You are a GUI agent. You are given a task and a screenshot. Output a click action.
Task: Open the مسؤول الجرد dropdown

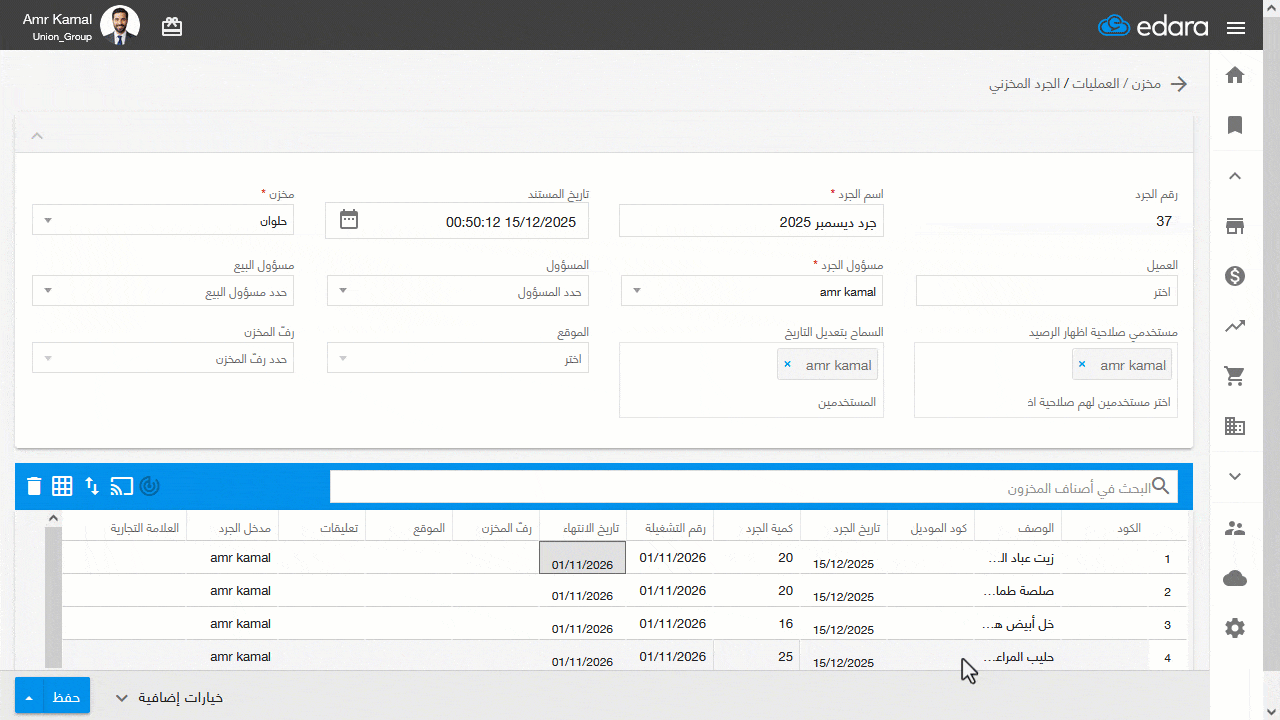(752, 291)
